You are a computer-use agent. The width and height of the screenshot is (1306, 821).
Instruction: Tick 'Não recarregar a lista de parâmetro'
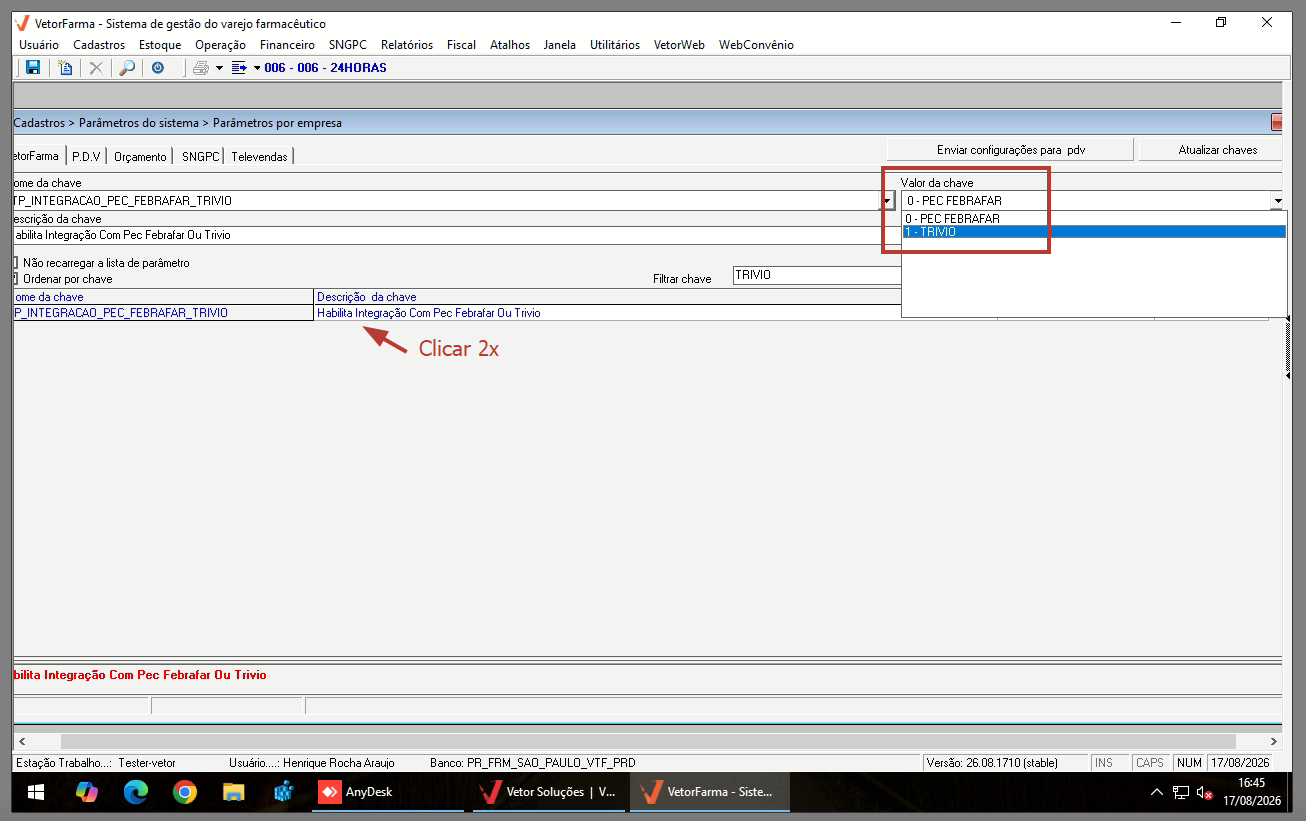(x=15, y=263)
